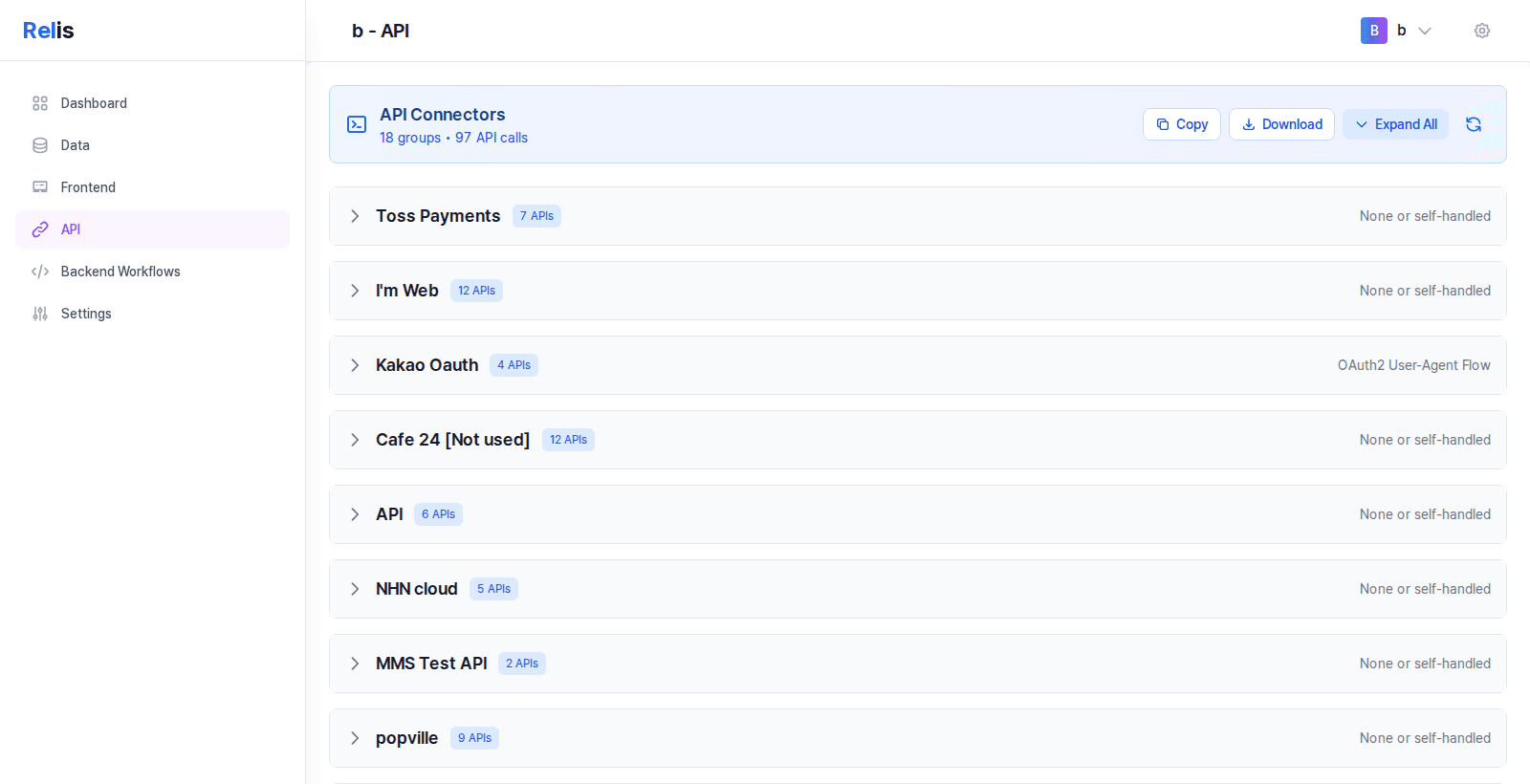Click "None or self-handled" on popville

[x=1425, y=738]
